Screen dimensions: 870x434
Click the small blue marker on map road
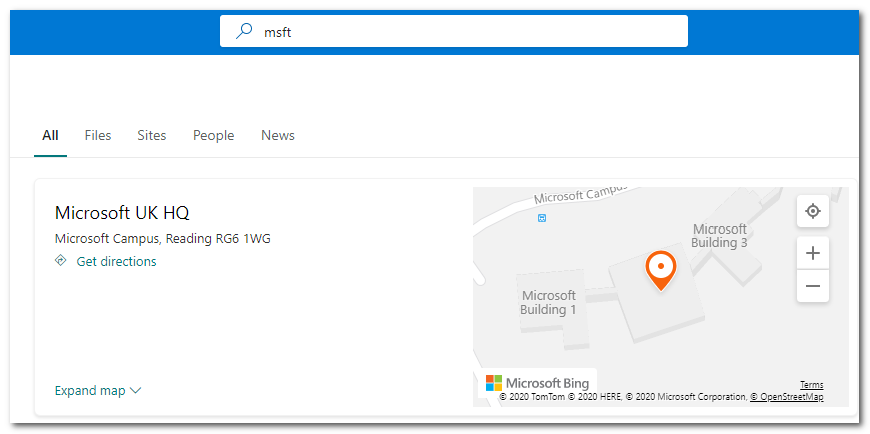tap(542, 217)
